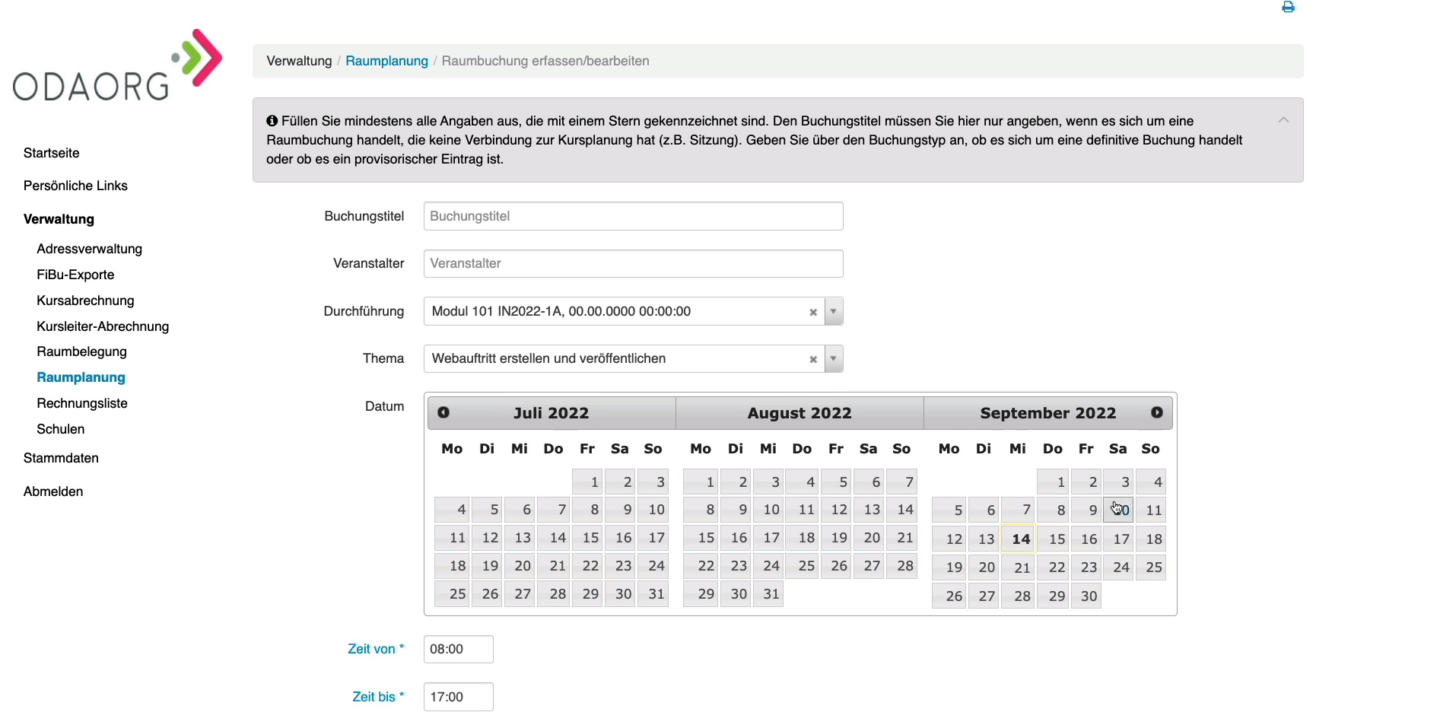Open the Durchführung dropdown list
The height and width of the screenshot is (728, 1440).
[x=833, y=311]
